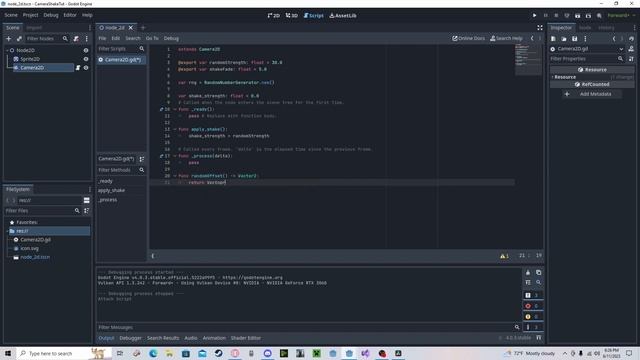Expand the Resource section in Inspector
Viewport: 640px width, 360px height.
pos(564,77)
